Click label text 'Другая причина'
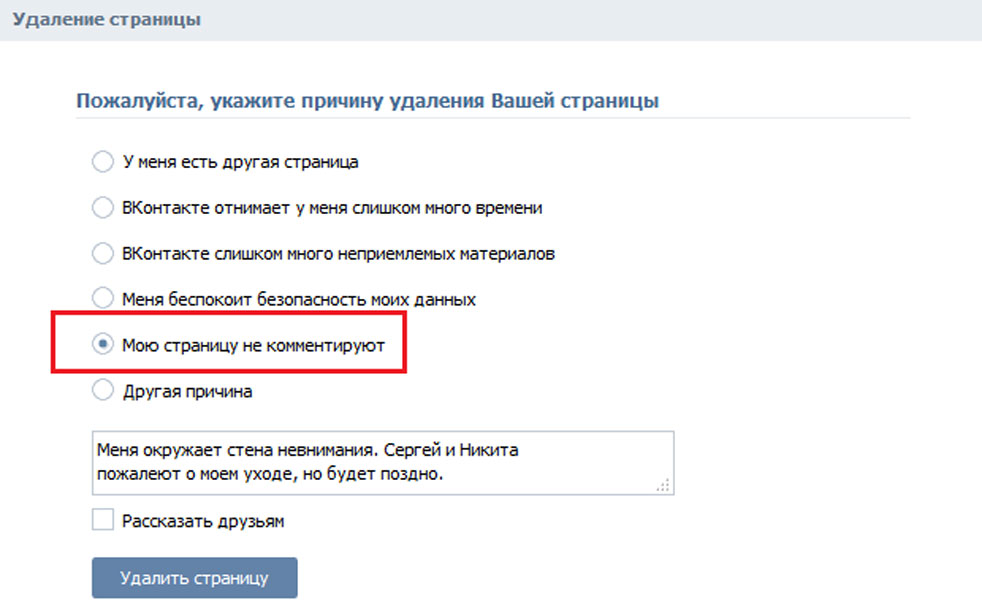Screen dimensions: 982x600 pyautogui.click(x=187, y=391)
